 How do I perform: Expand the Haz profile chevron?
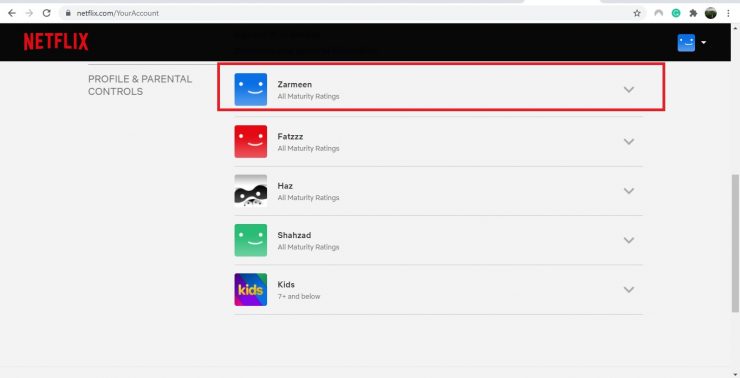(629, 191)
